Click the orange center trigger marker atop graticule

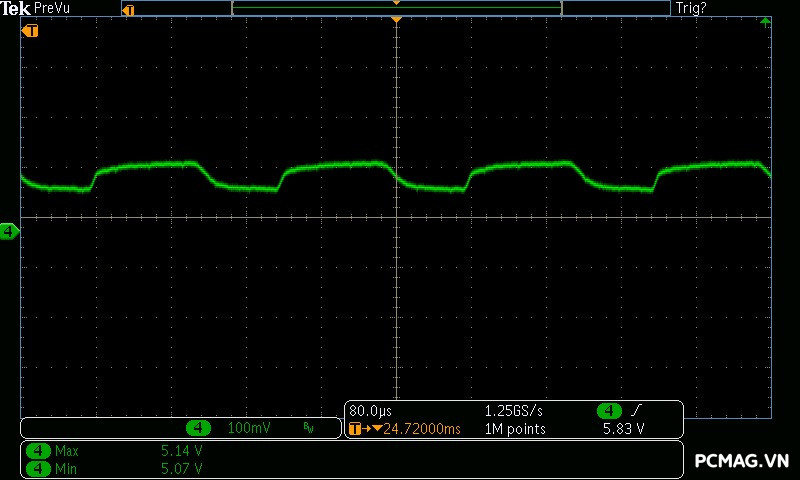point(397,20)
